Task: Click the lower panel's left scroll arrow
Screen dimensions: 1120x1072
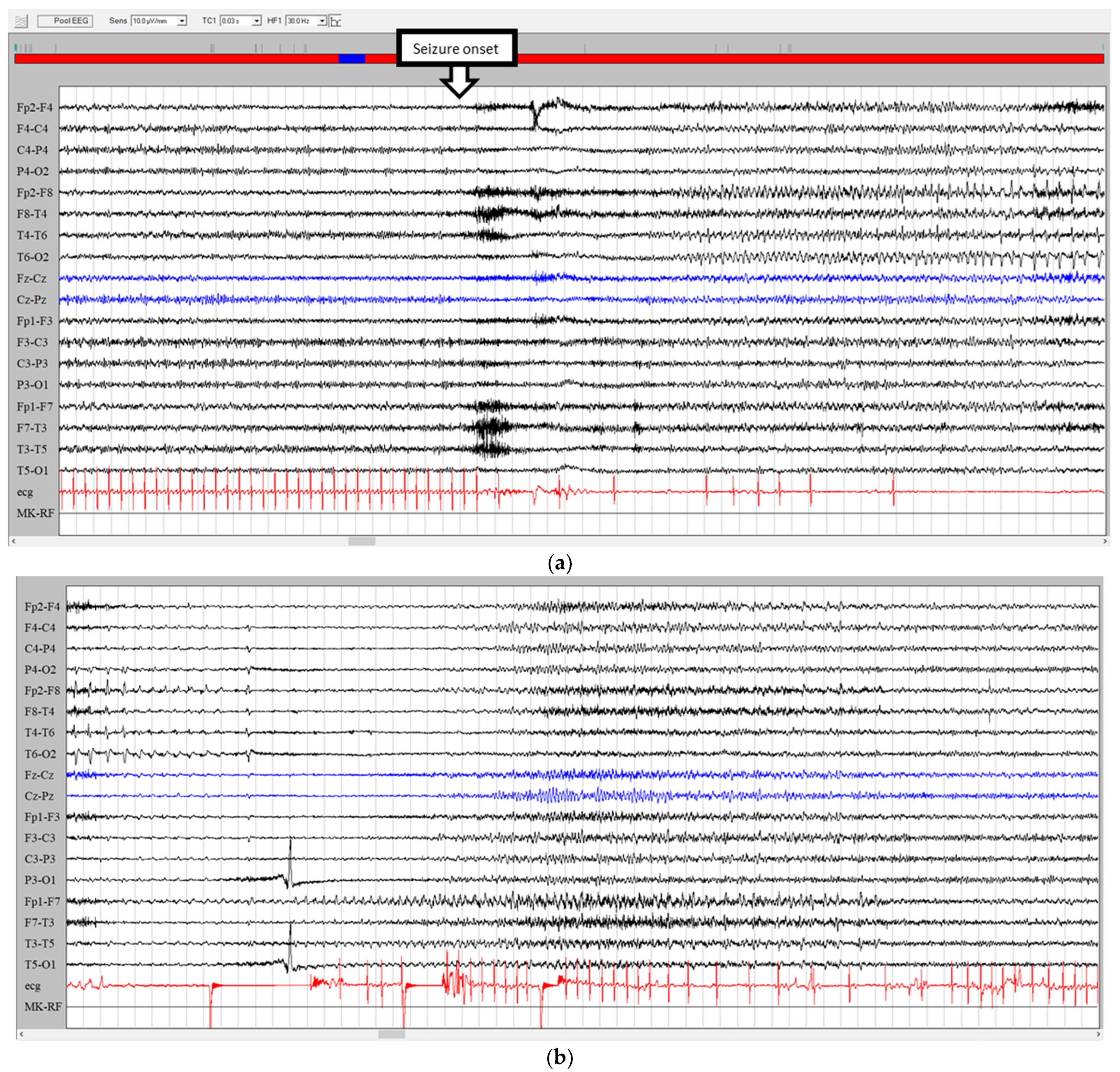Action: point(22,1034)
